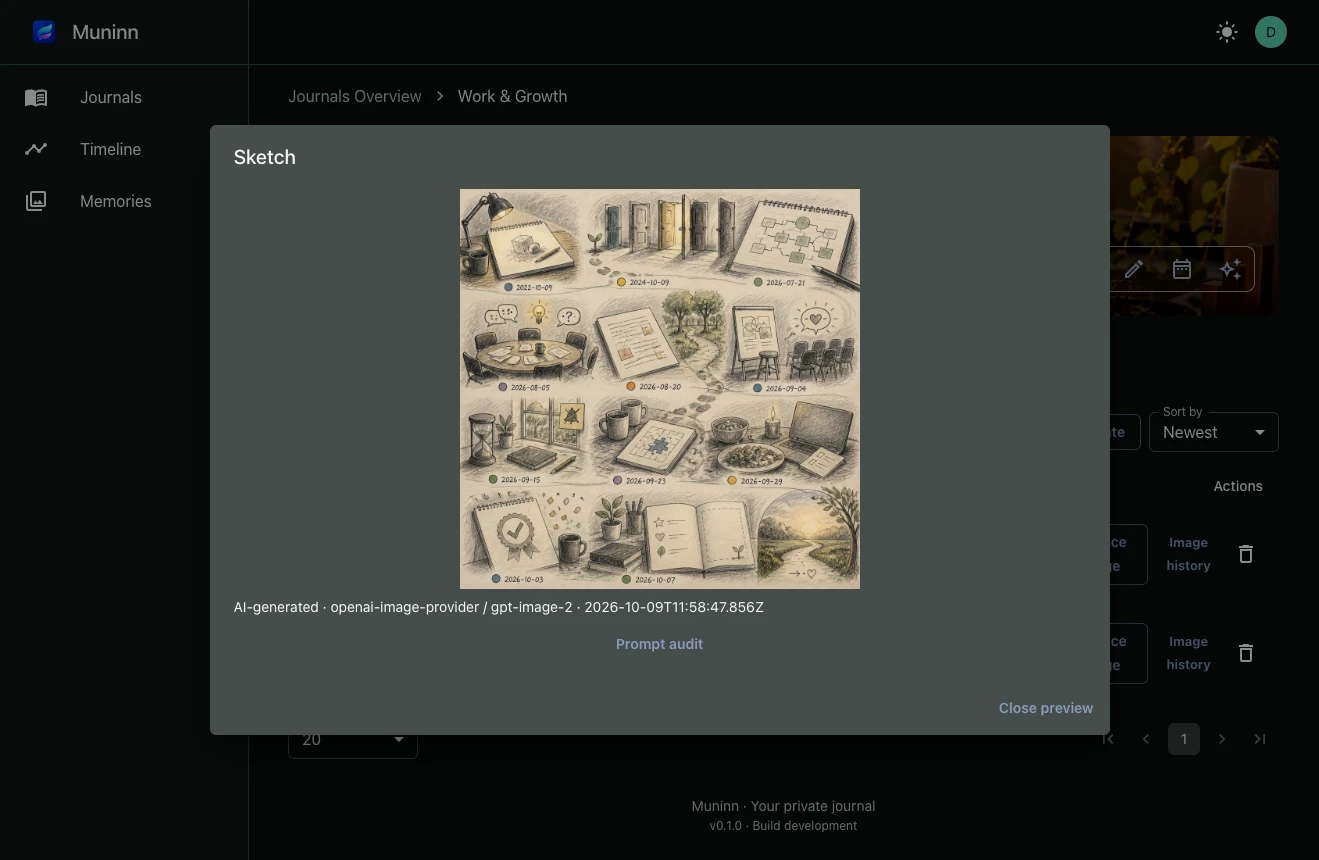This screenshot has width=1319, height=860.
Task: Click the Actions column header
Action: tap(1238, 486)
